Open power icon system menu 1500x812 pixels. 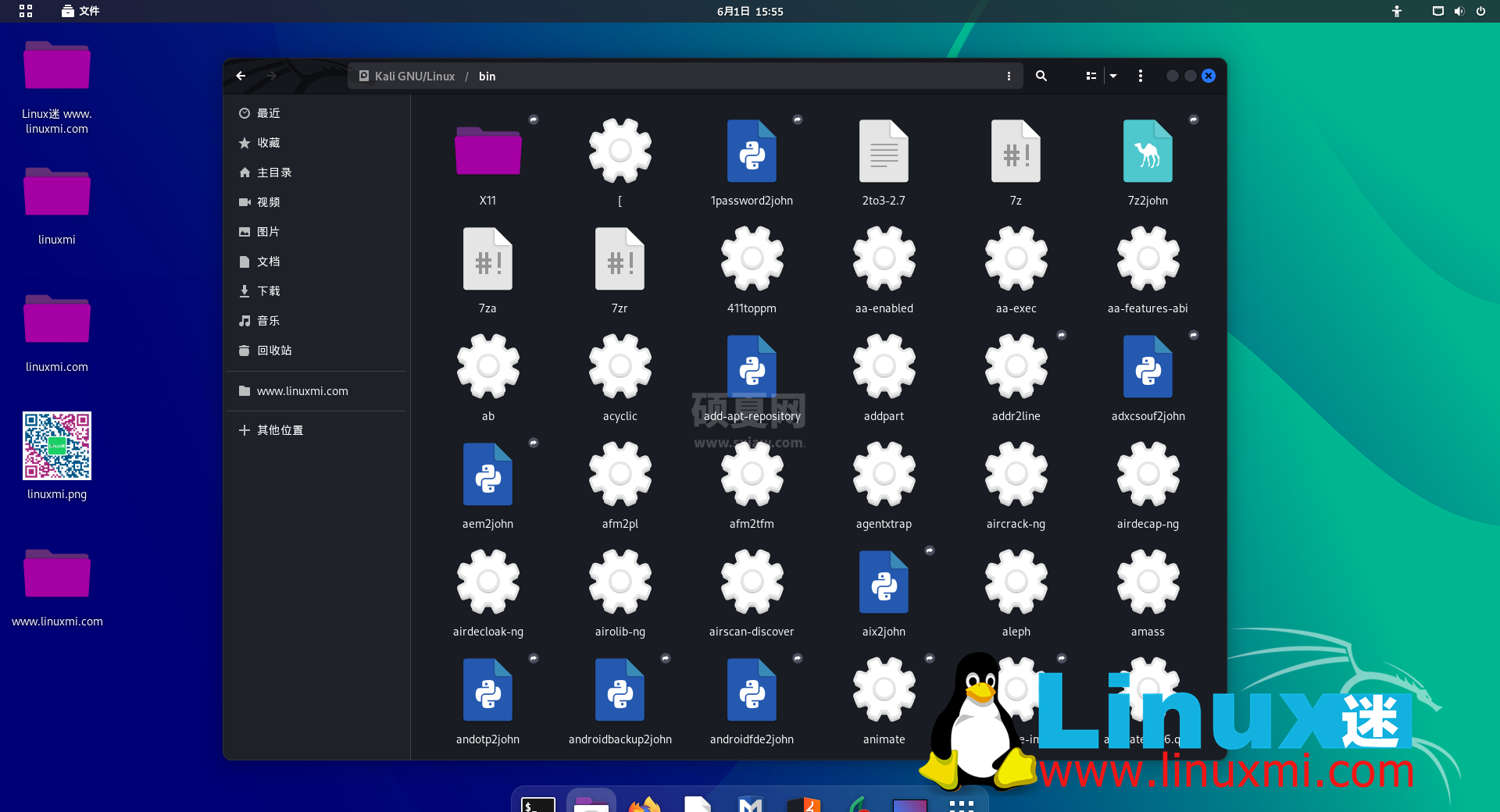tap(1480, 11)
